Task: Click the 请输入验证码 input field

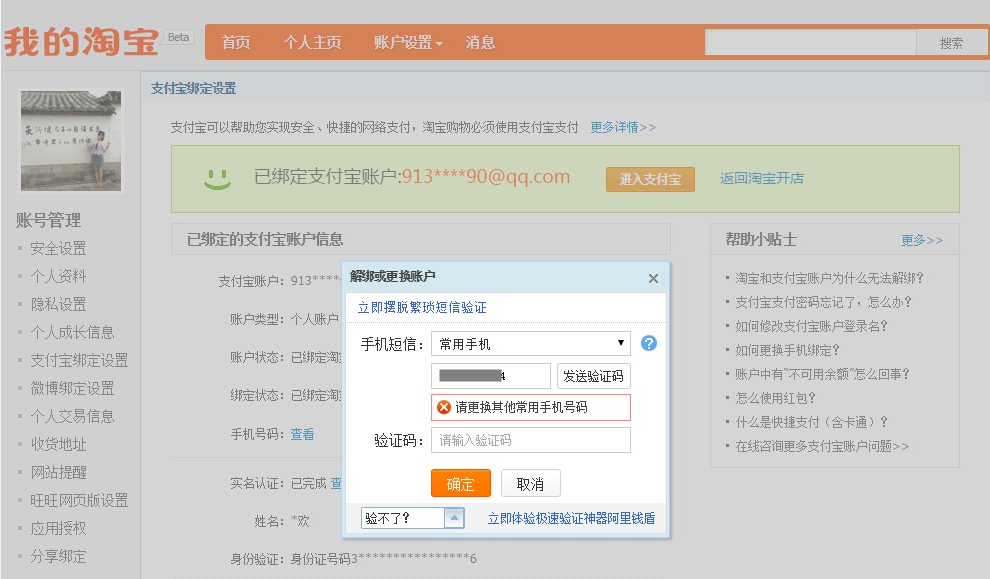Action: [x=530, y=440]
